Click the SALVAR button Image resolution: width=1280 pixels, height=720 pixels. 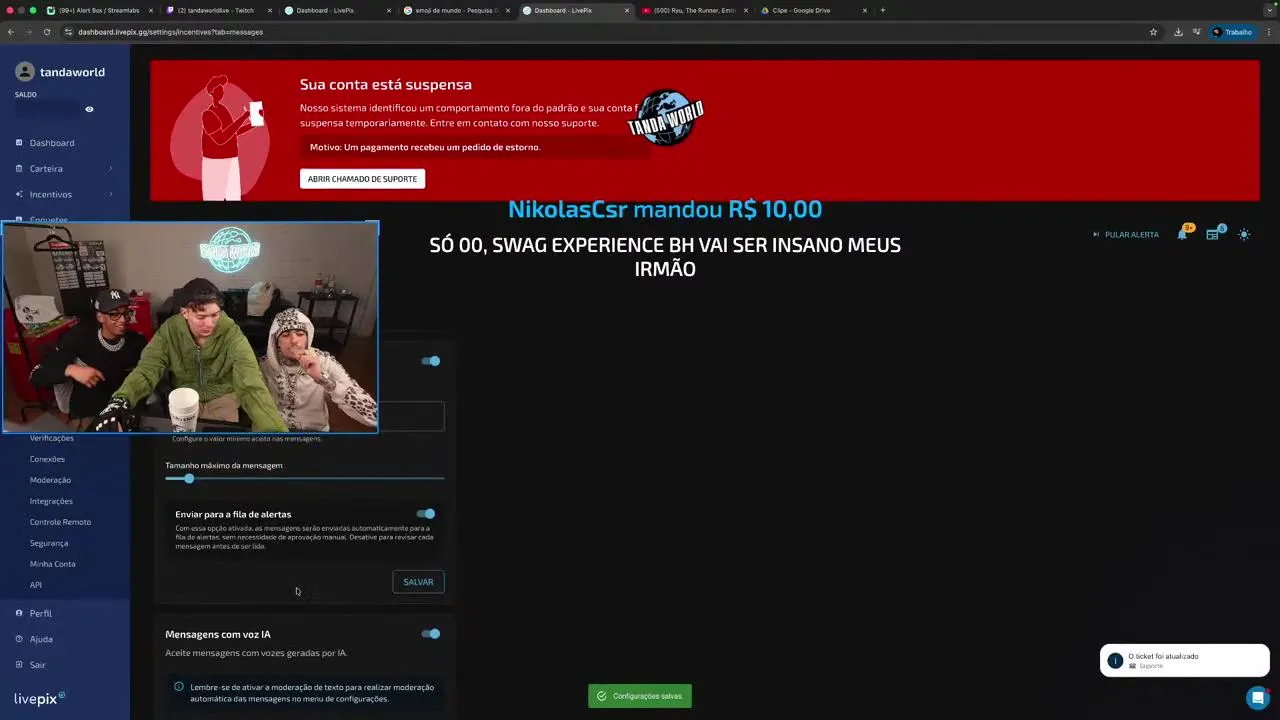(418, 582)
